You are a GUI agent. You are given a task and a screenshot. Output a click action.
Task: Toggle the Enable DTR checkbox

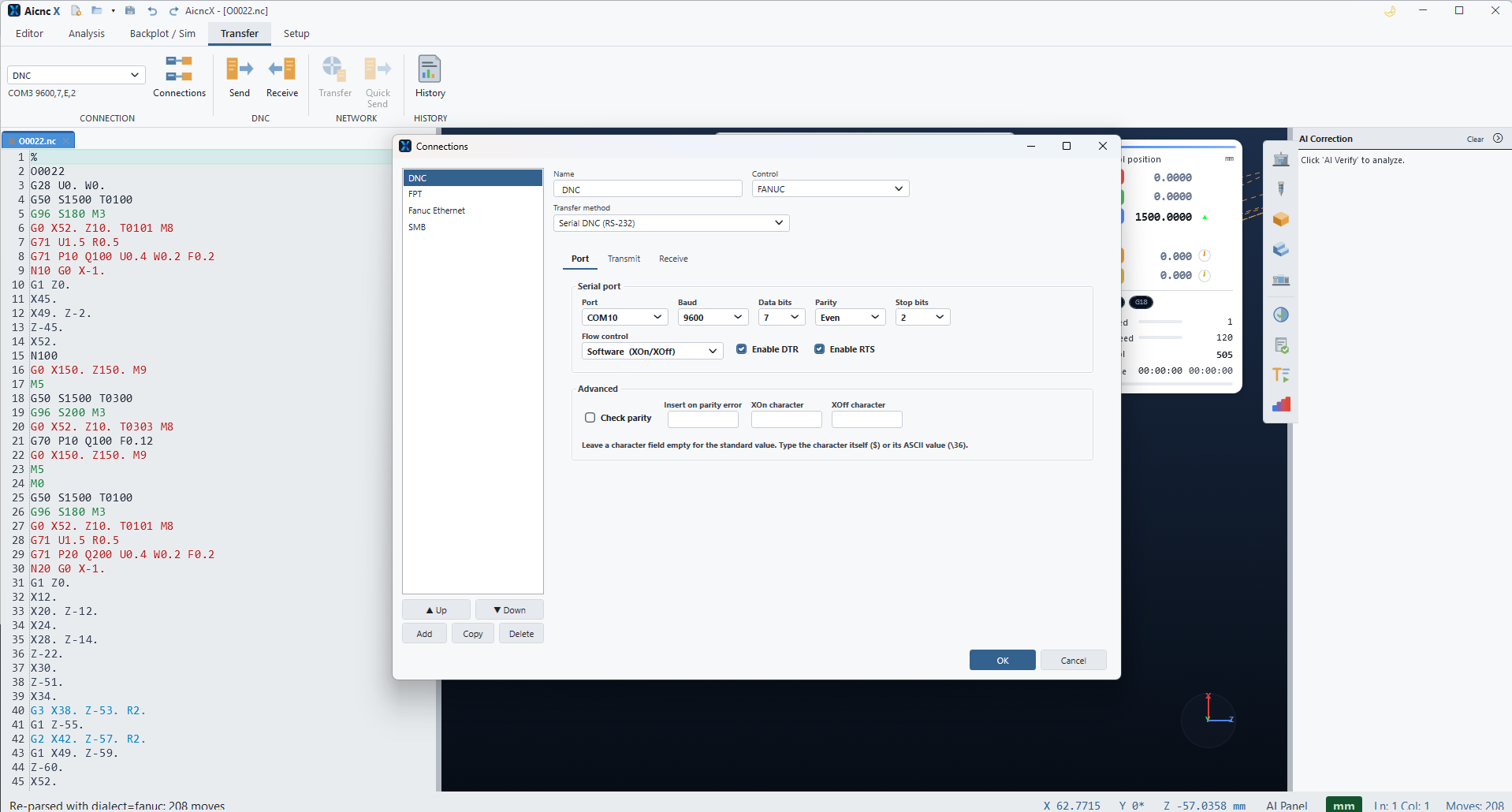pos(741,349)
